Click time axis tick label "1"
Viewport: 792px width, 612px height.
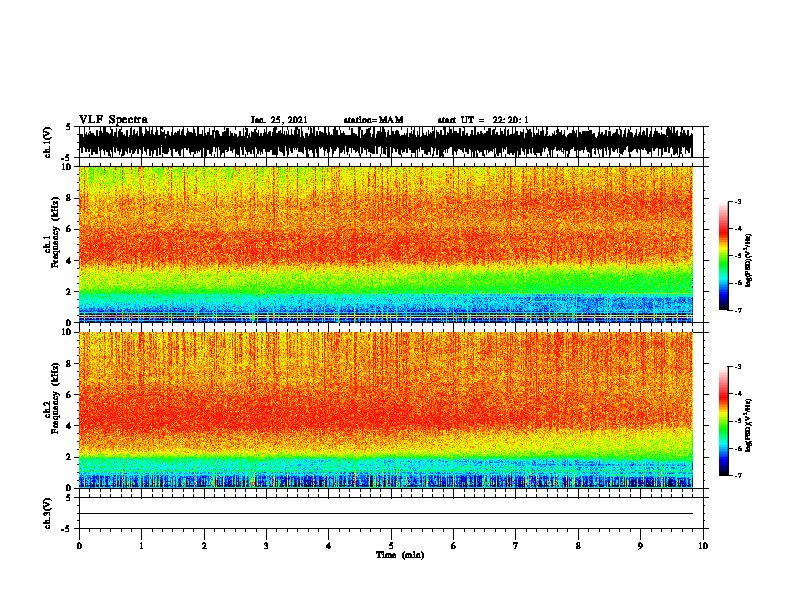pos(141,545)
